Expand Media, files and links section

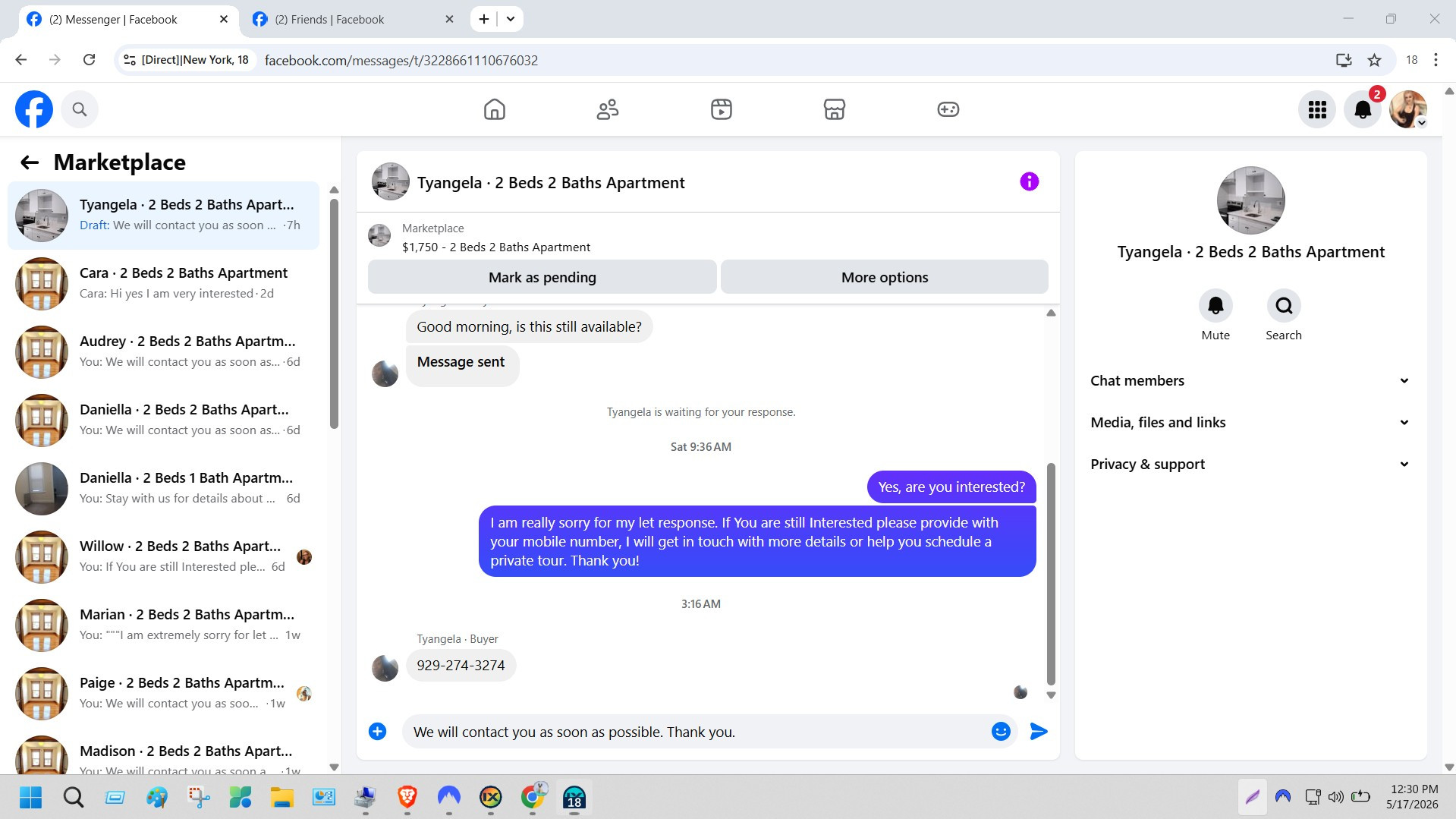tap(1250, 423)
